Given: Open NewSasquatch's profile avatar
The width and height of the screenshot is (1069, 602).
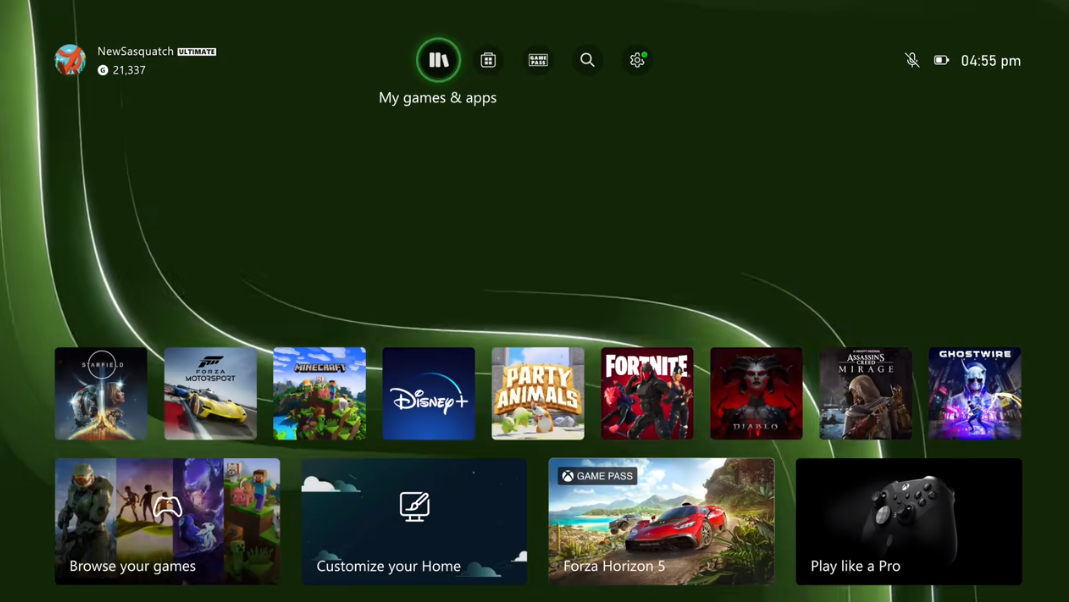Looking at the screenshot, I should (x=70, y=60).
